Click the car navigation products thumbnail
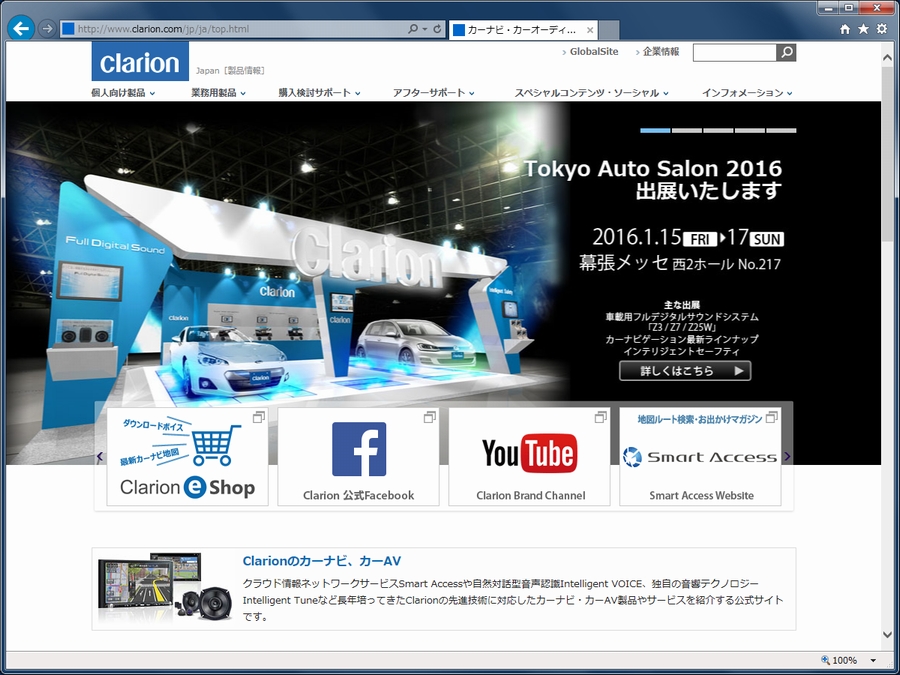Screen dimensions: 900x675 coord(165,588)
